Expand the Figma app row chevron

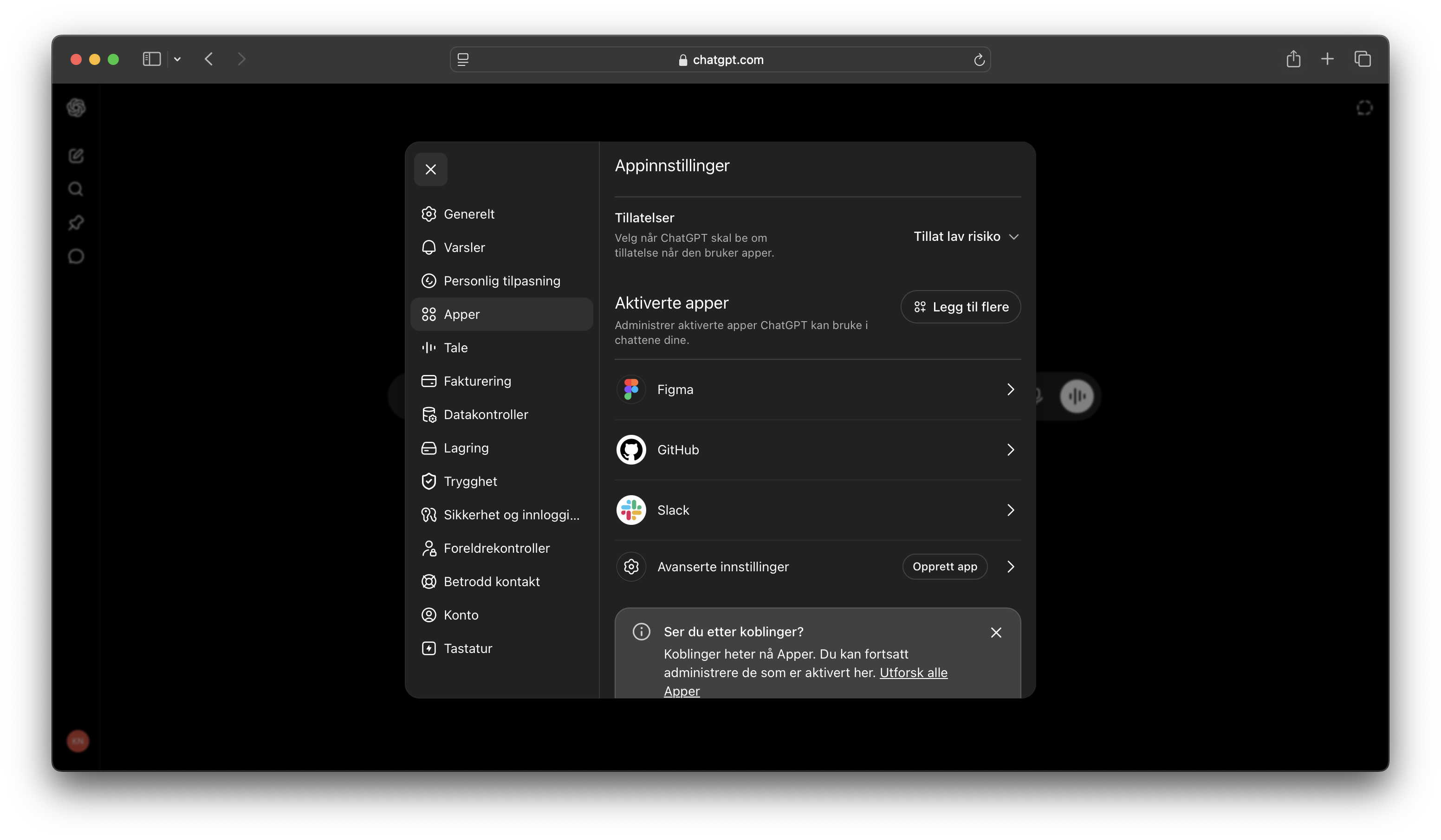(x=1010, y=389)
